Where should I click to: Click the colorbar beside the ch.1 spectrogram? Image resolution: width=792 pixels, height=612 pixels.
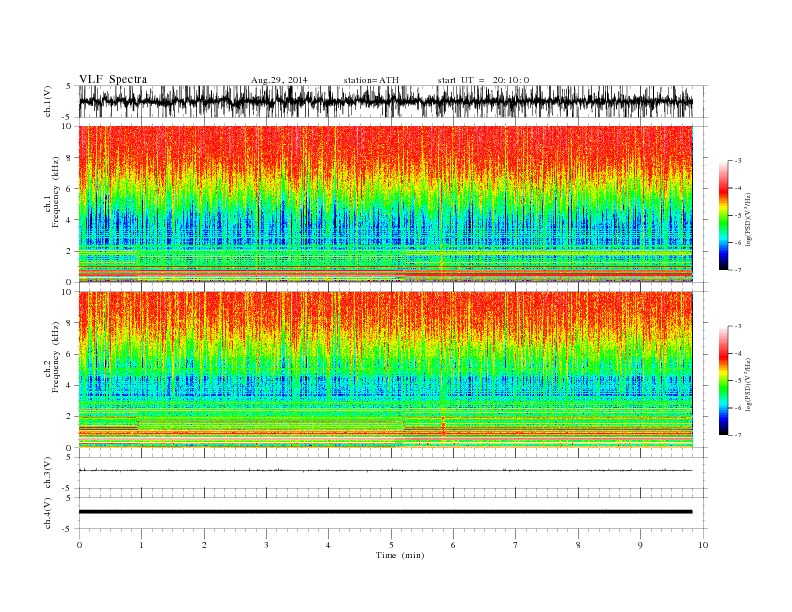click(x=723, y=215)
